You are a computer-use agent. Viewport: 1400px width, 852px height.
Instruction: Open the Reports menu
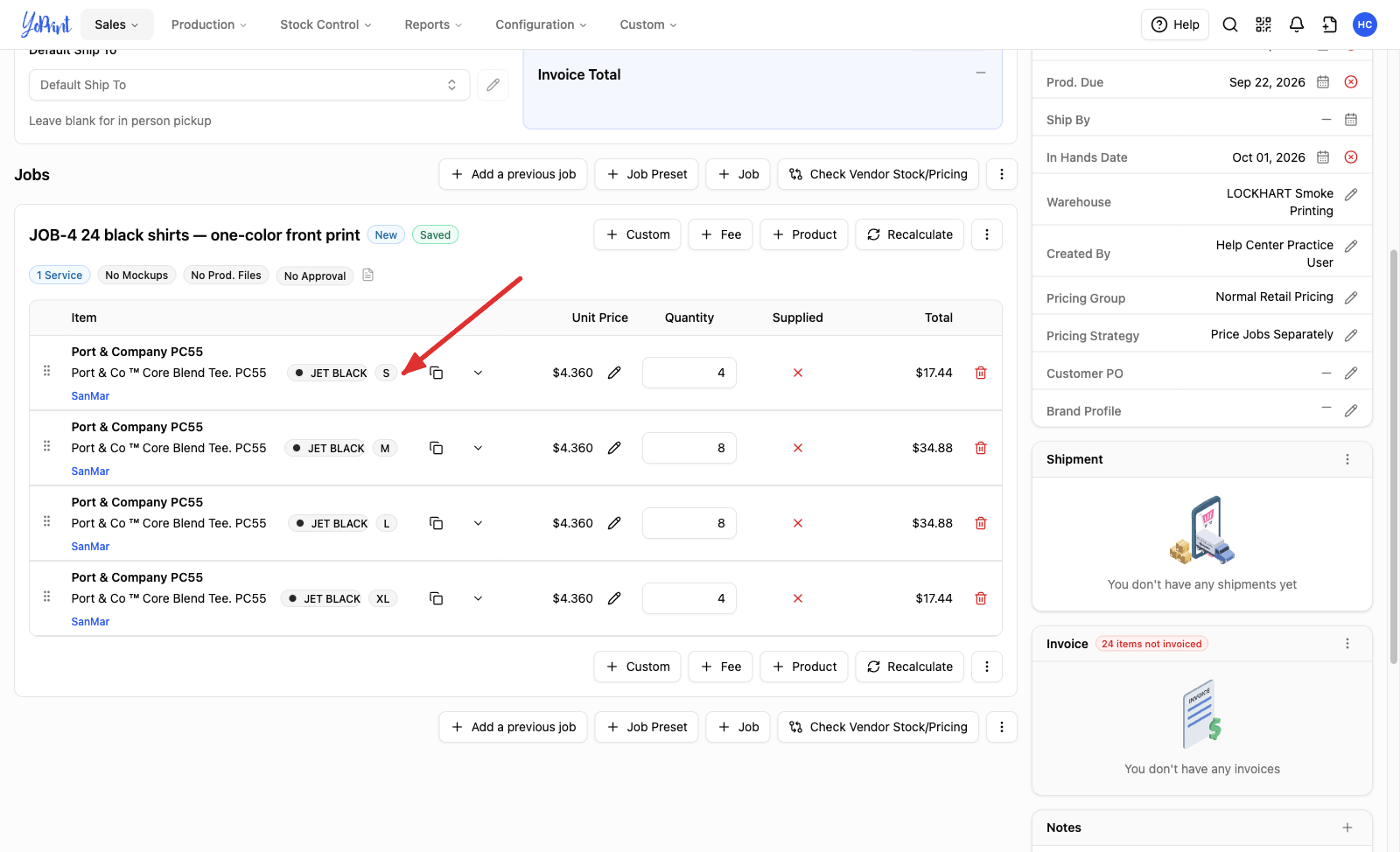click(433, 24)
